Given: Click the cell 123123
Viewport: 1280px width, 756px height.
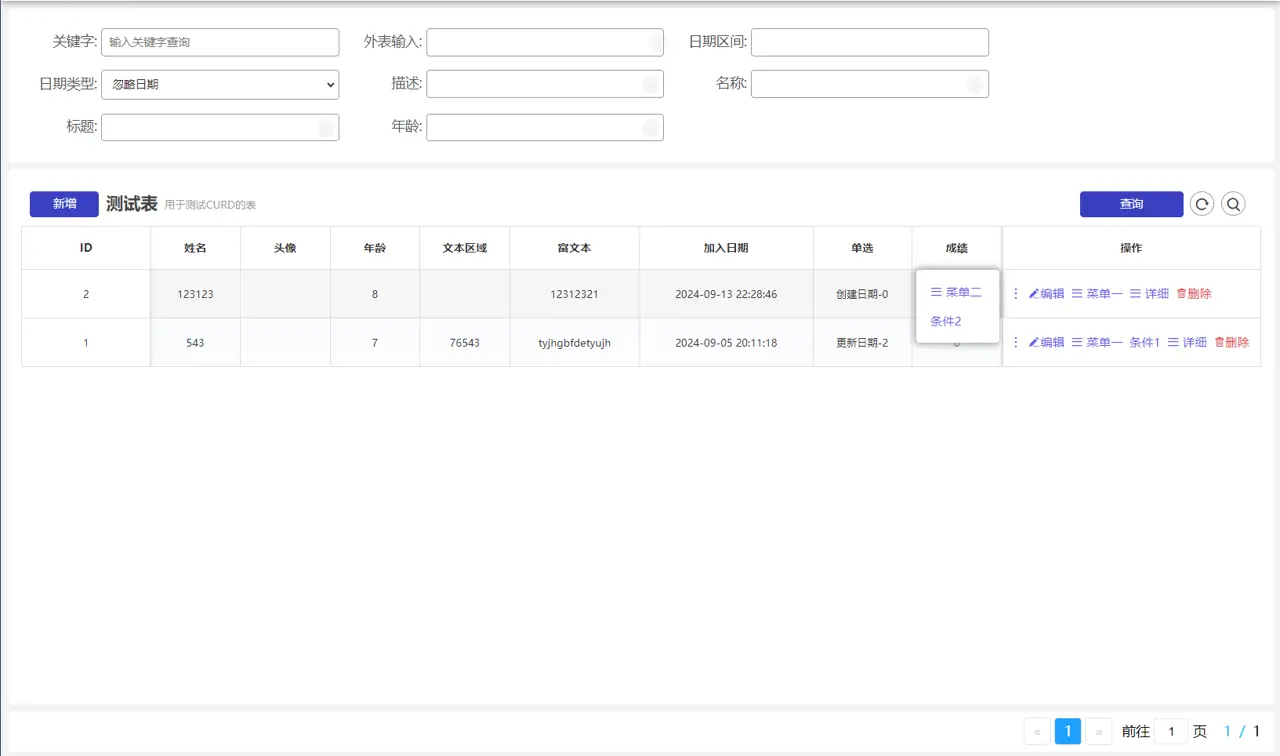Looking at the screenshot, I should click(195, 294).
